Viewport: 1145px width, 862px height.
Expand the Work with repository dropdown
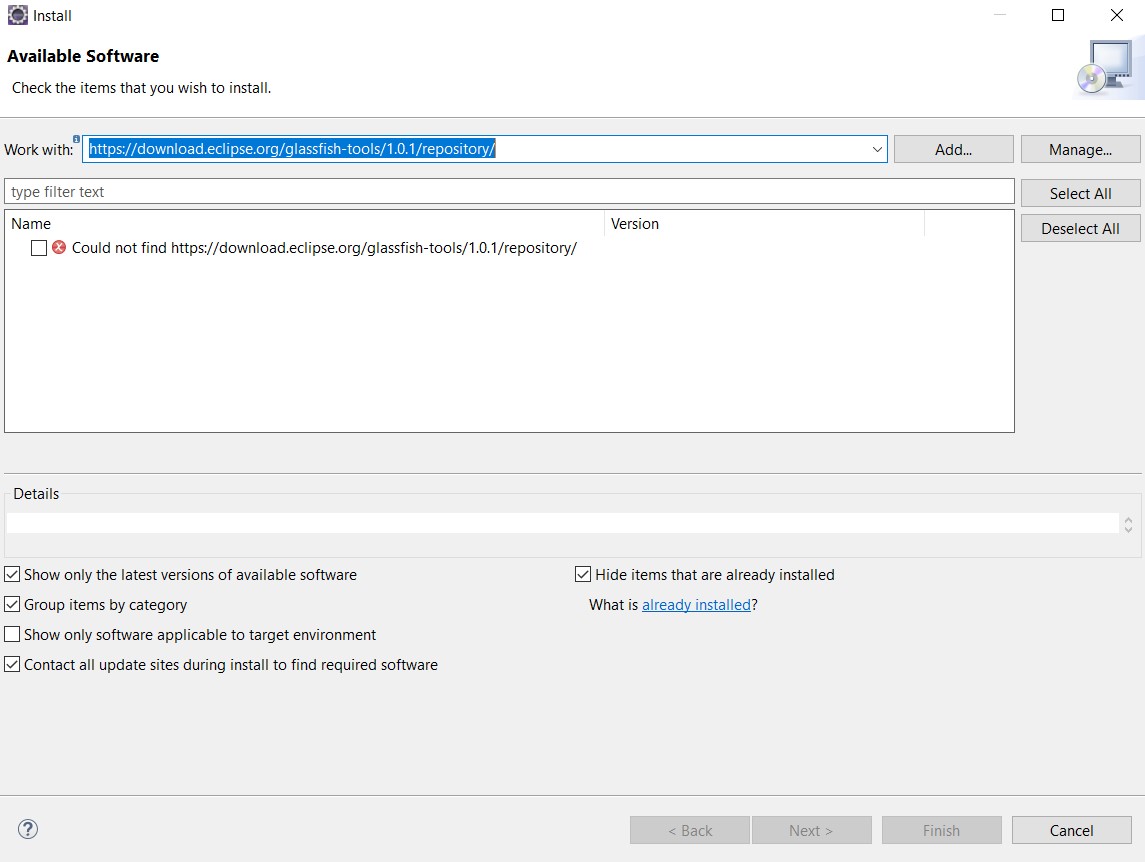point(877,149)
